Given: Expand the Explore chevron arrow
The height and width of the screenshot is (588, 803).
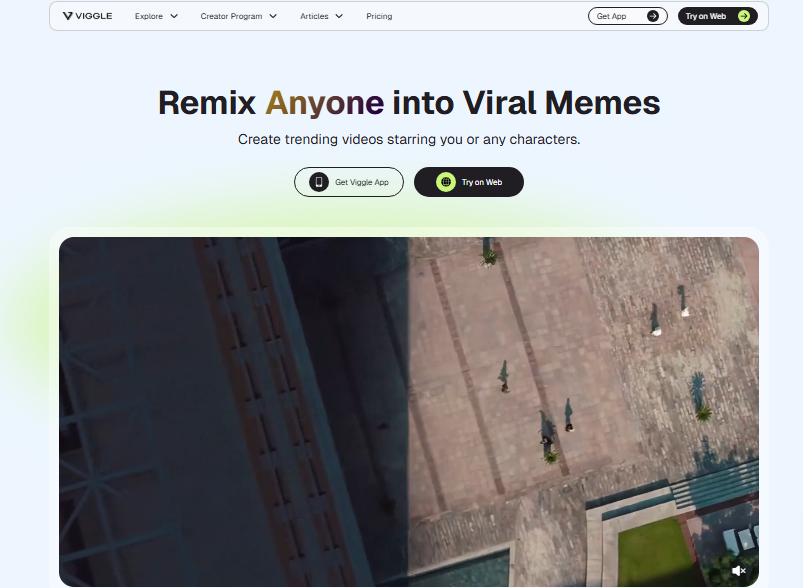Looking at the screenshot, I should (174, 16).
